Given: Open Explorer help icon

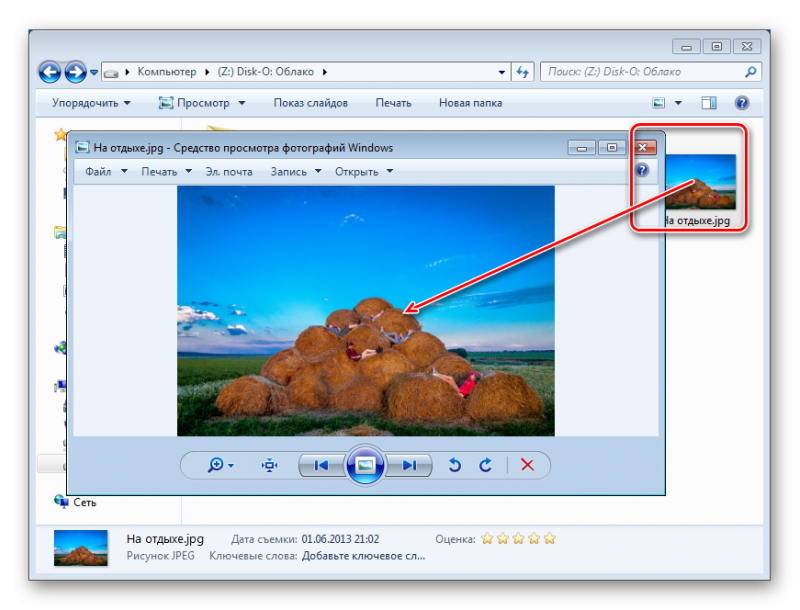Looking at the screenshot, I should coord(742,103).
